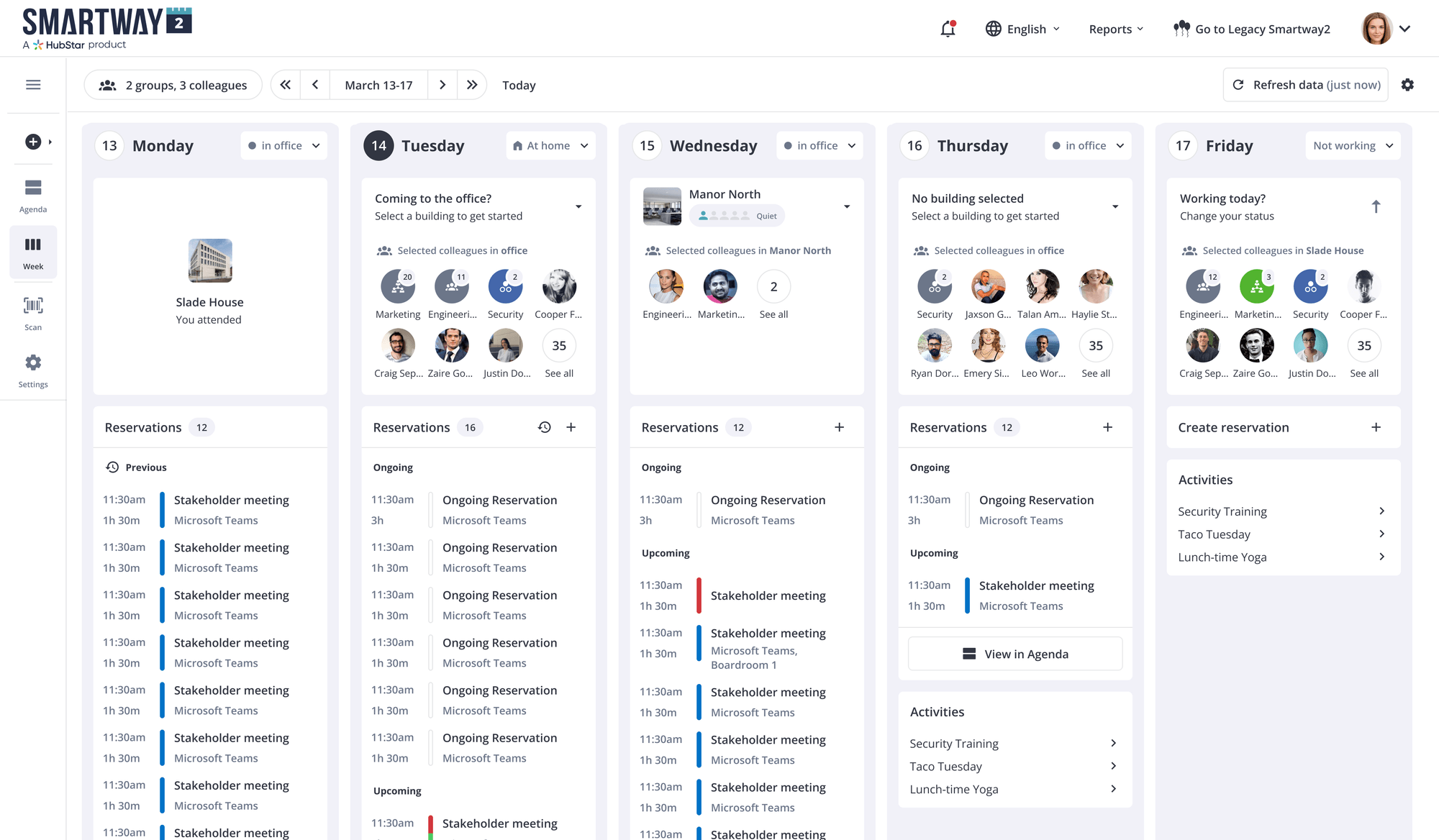This screenshot has width=1439, height=840.
Task: Open Security Training under Thursday's activities
Action: click(x=1014, y=744)
